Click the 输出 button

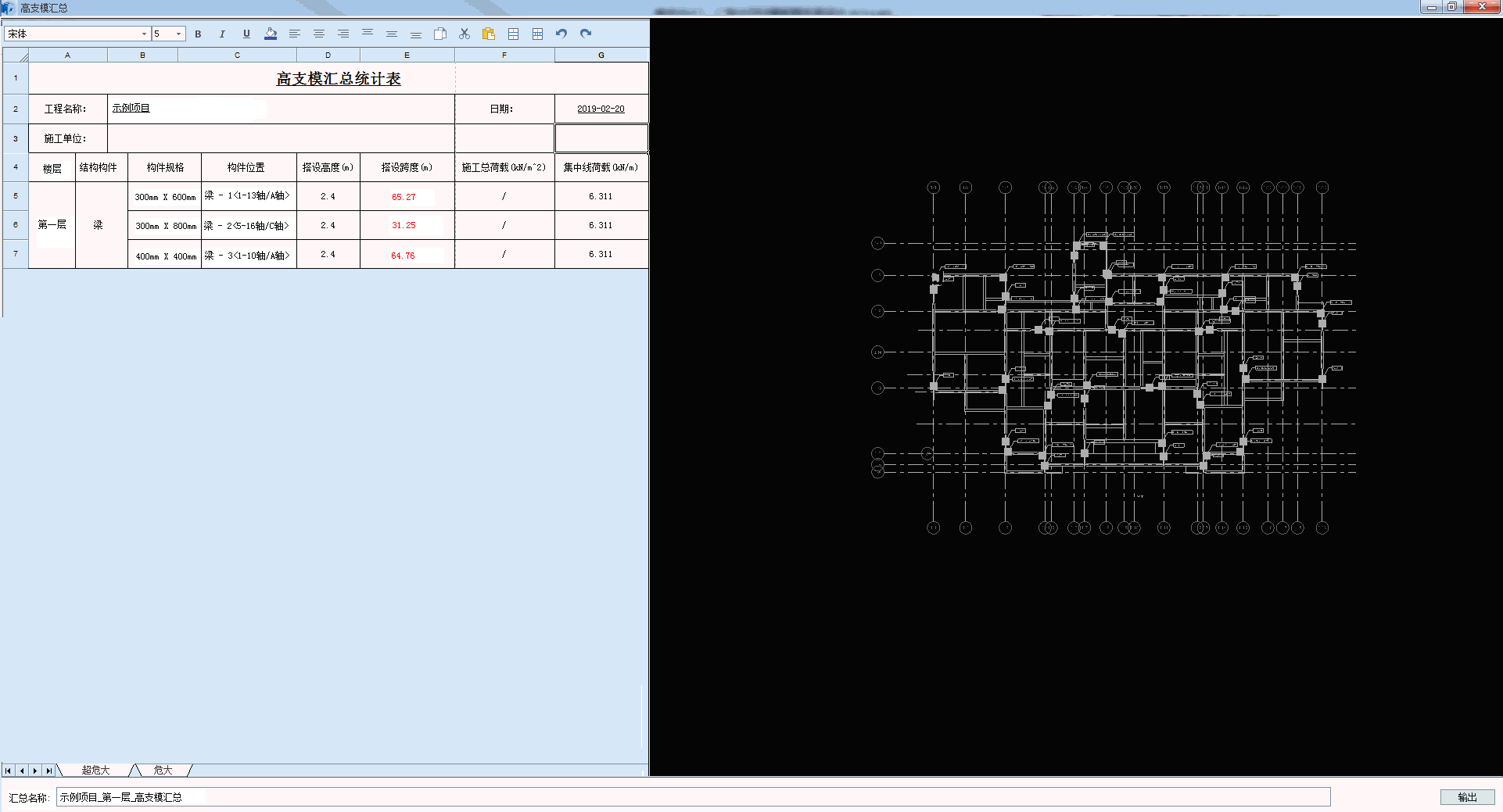pyautogui.click(x=1467, y=797)
